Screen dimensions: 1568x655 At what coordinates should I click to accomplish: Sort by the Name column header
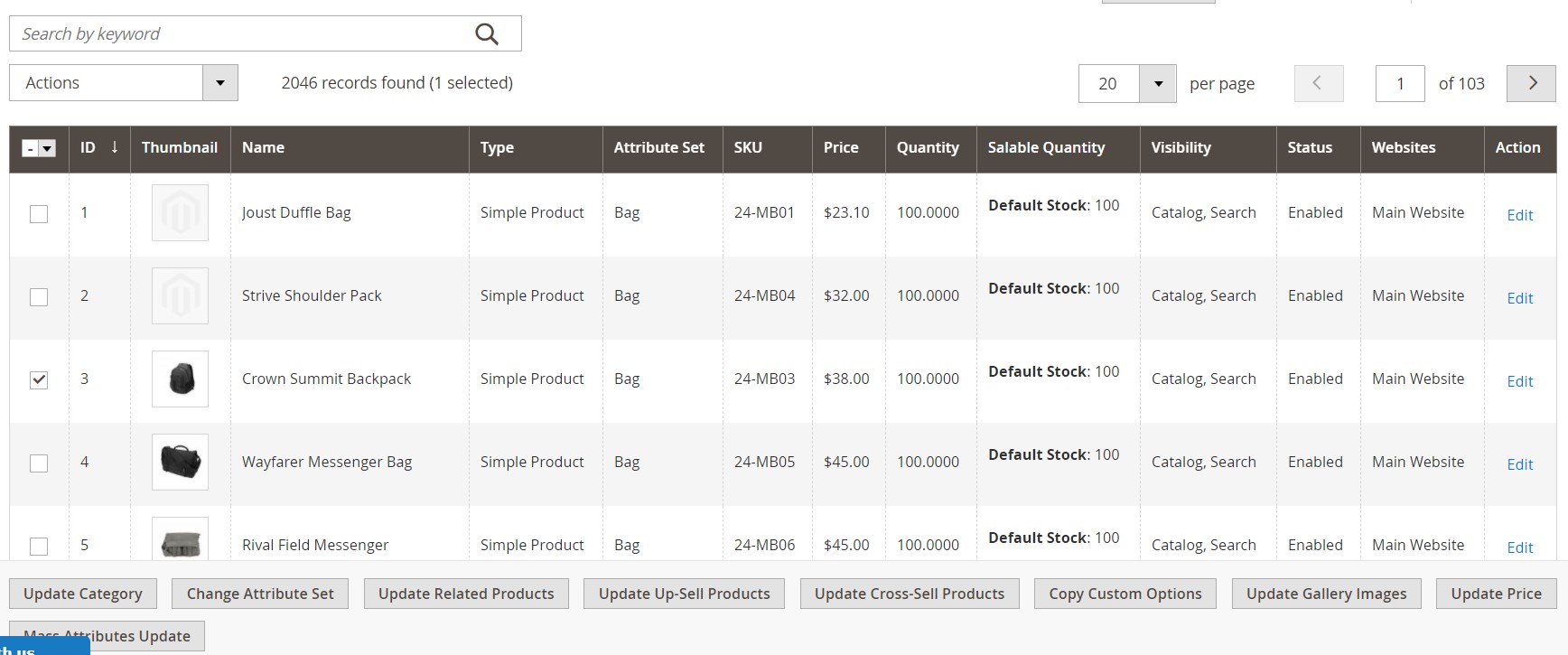tap(263, 147)
